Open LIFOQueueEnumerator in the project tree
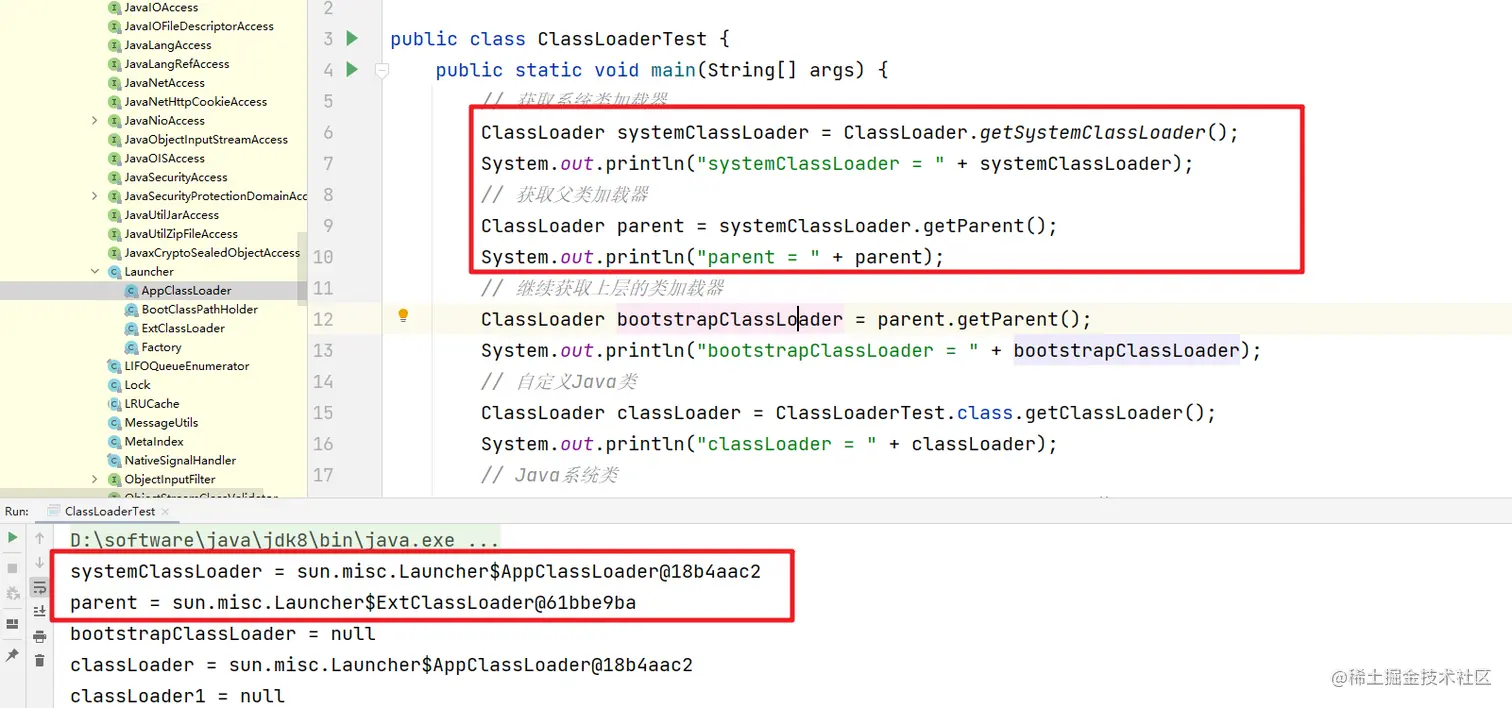Image resolution: width=1512 pixels, height=708 pixels. pyautogui.click(x=187, y=366)
